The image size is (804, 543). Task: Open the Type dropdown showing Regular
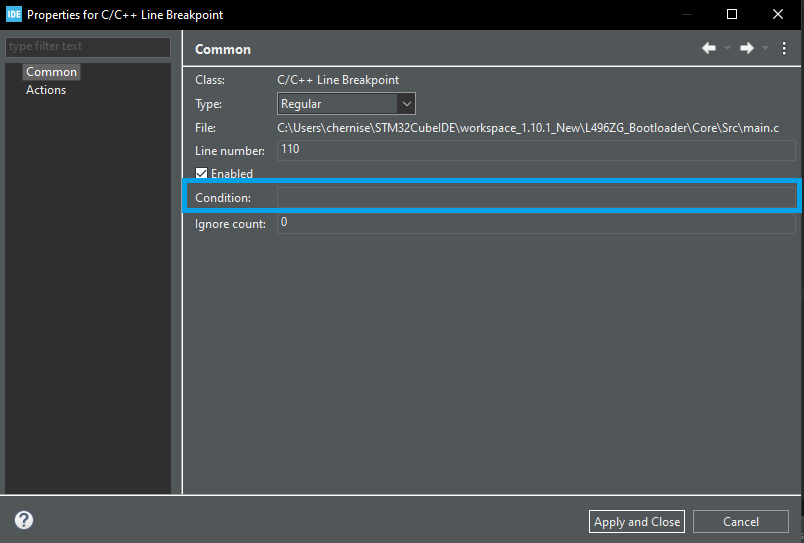tap(346, 104)
